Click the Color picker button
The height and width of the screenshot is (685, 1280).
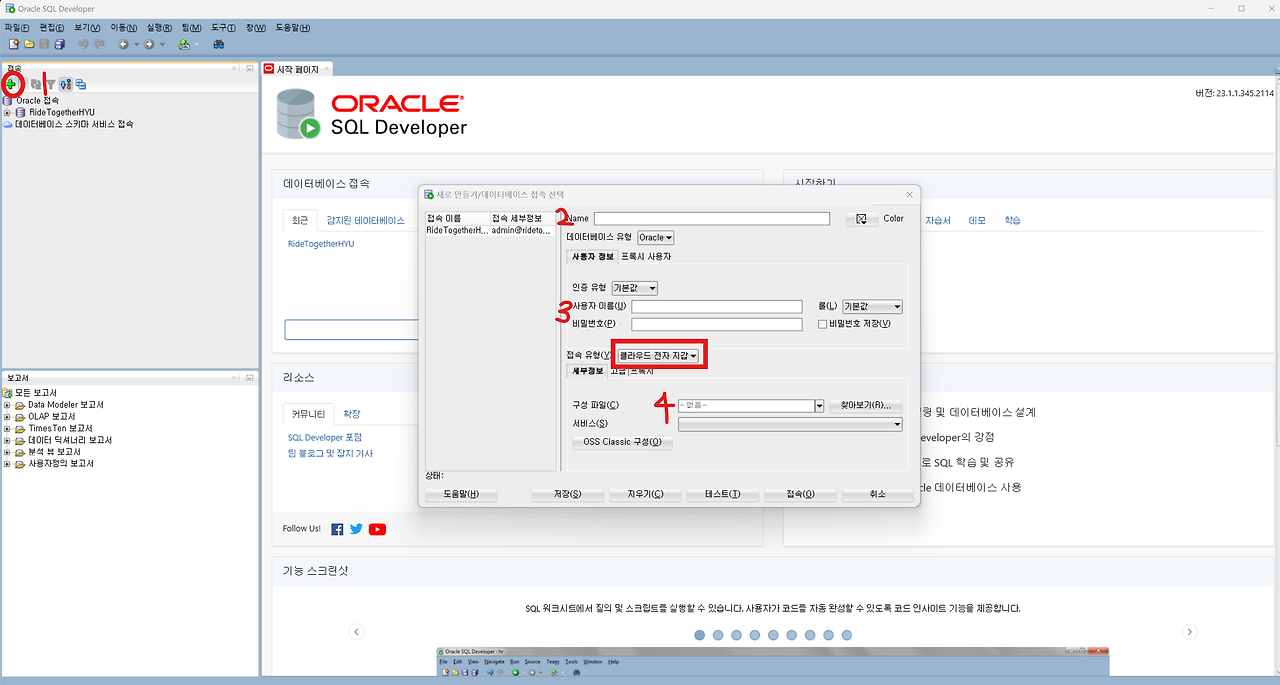pyautogui.click(x=861, y=219)
